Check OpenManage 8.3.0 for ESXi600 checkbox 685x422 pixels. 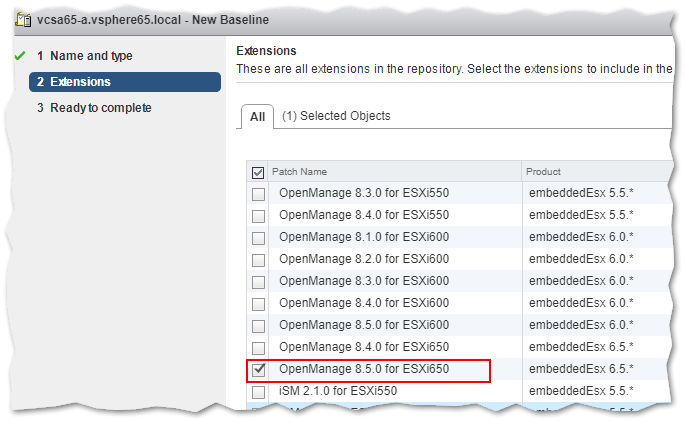tap(258, 282)
